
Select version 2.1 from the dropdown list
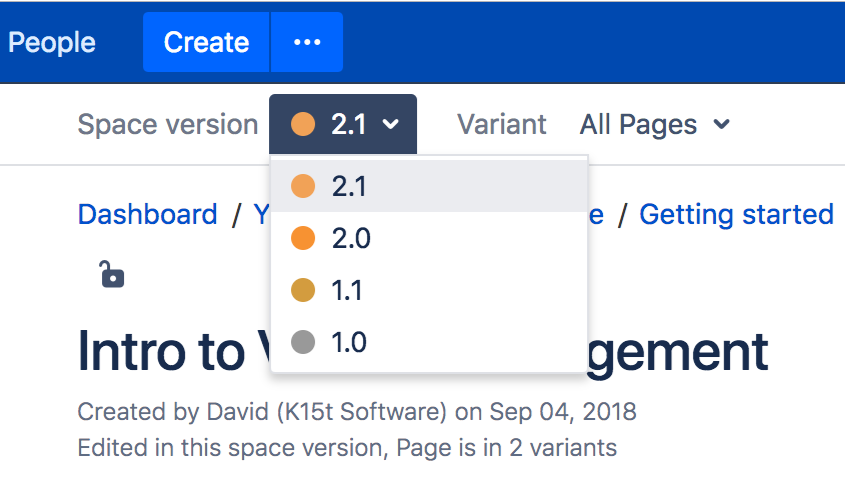click(x=350, y=186)
